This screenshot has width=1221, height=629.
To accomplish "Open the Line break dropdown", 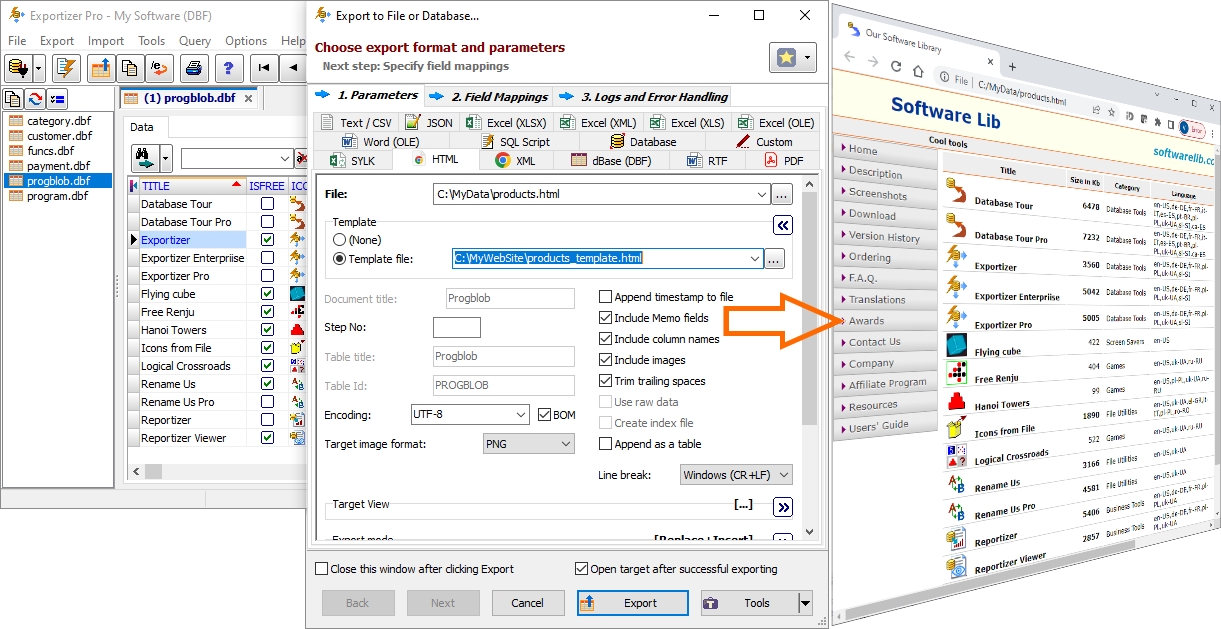I will click(784, 475).
